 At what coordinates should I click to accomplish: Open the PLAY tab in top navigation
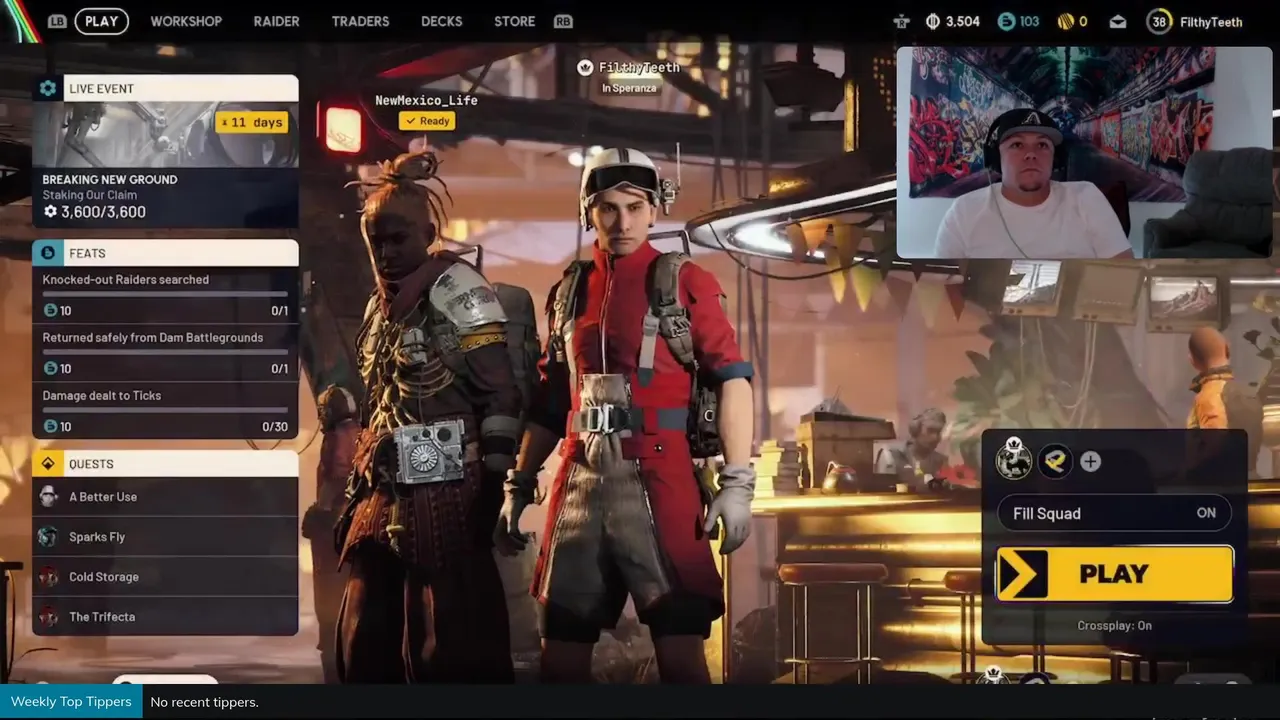tap(101, 21)
